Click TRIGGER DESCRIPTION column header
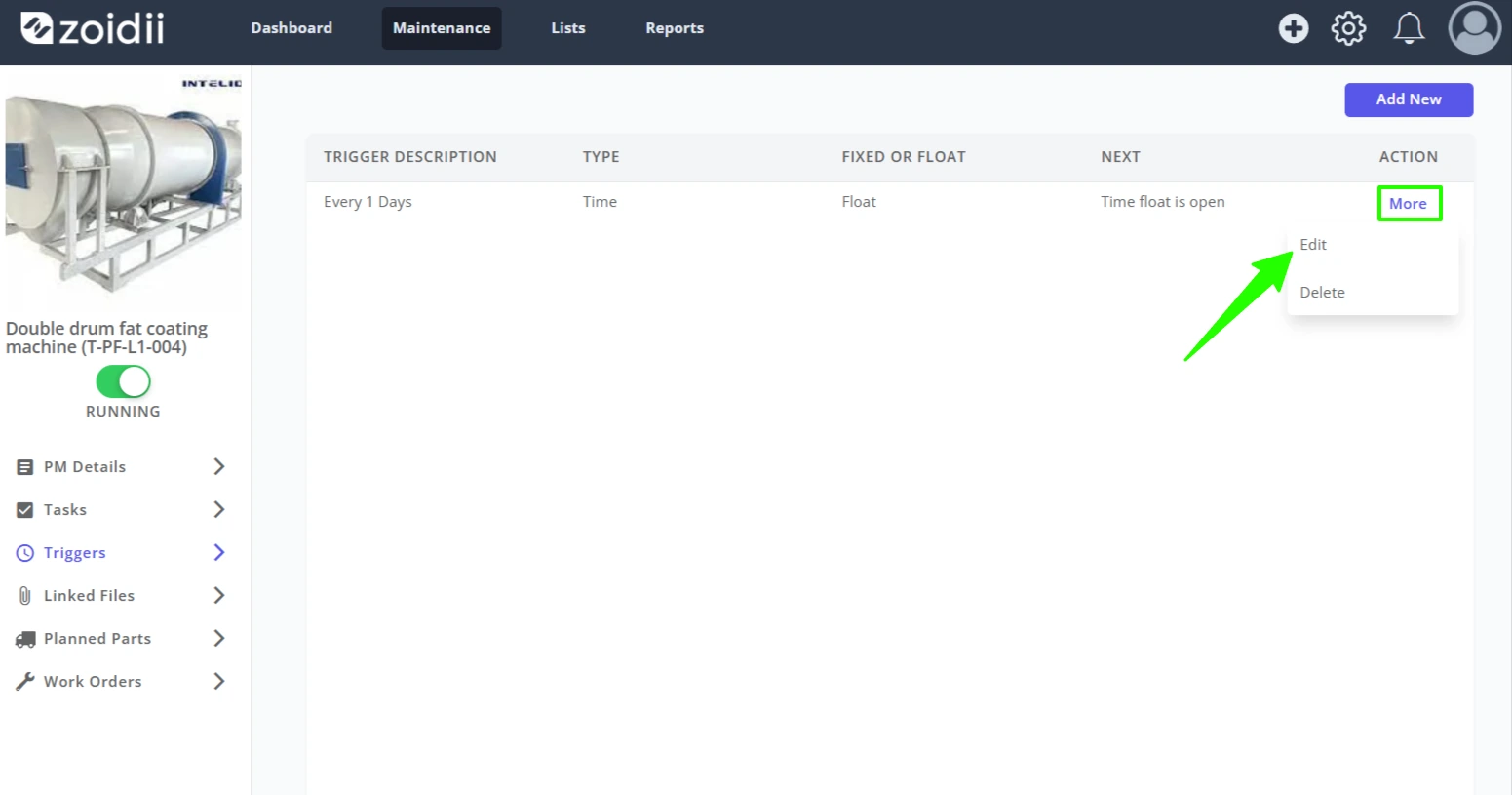The height and width of the screenshot is (795, 1512). (x=410, y=157)
